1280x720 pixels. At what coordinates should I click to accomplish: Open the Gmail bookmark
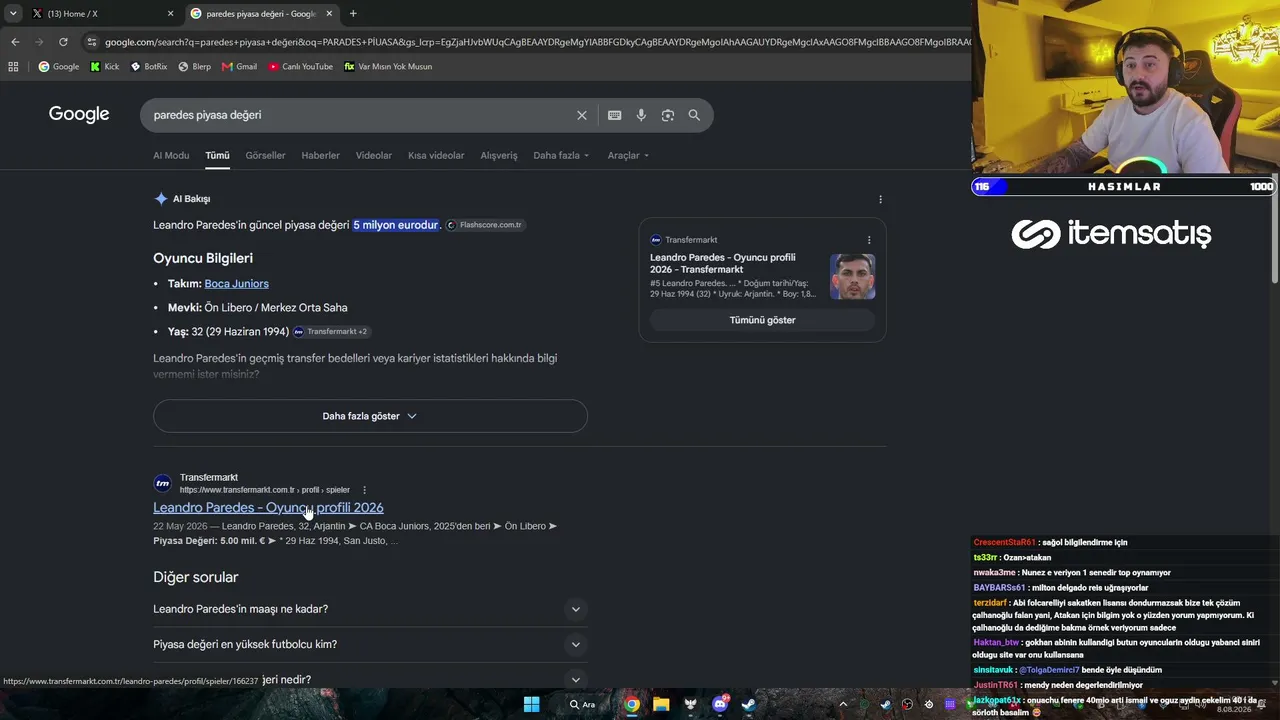[240, 67]
